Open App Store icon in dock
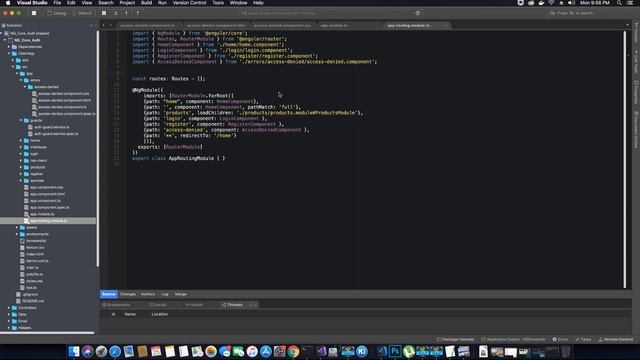 click(266, 351)
